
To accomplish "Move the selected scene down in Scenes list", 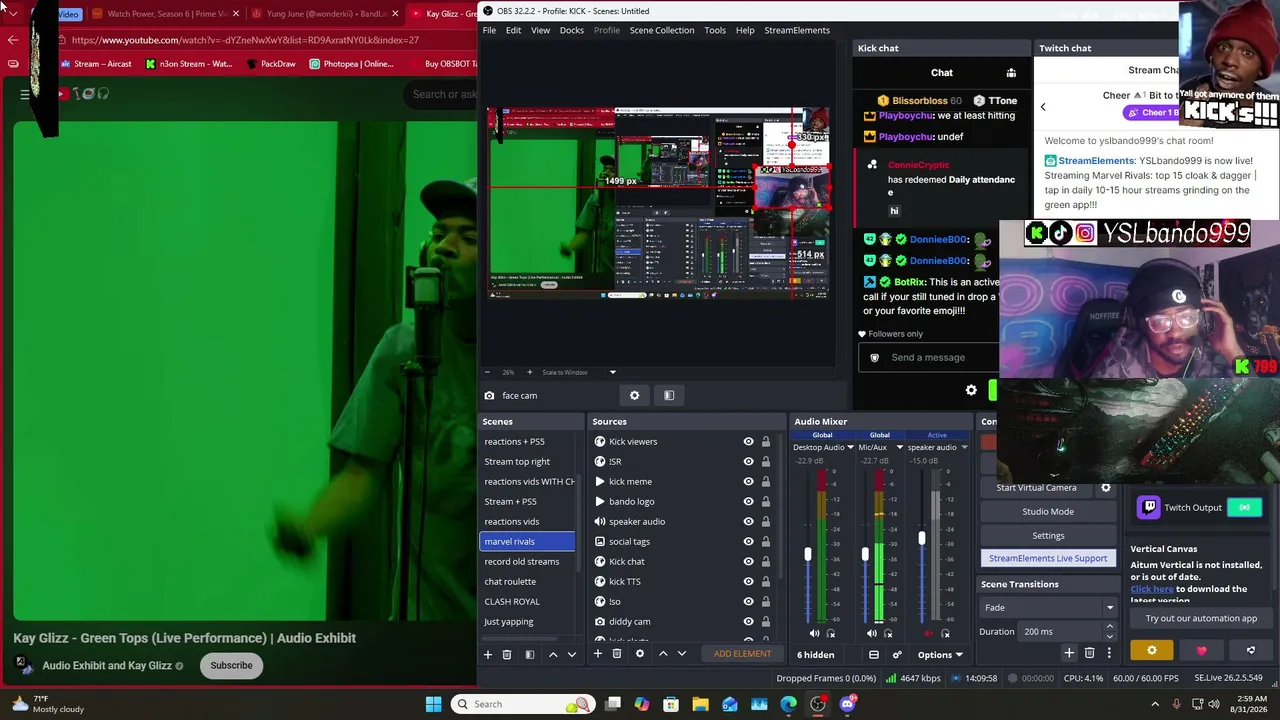I will 572,654.
